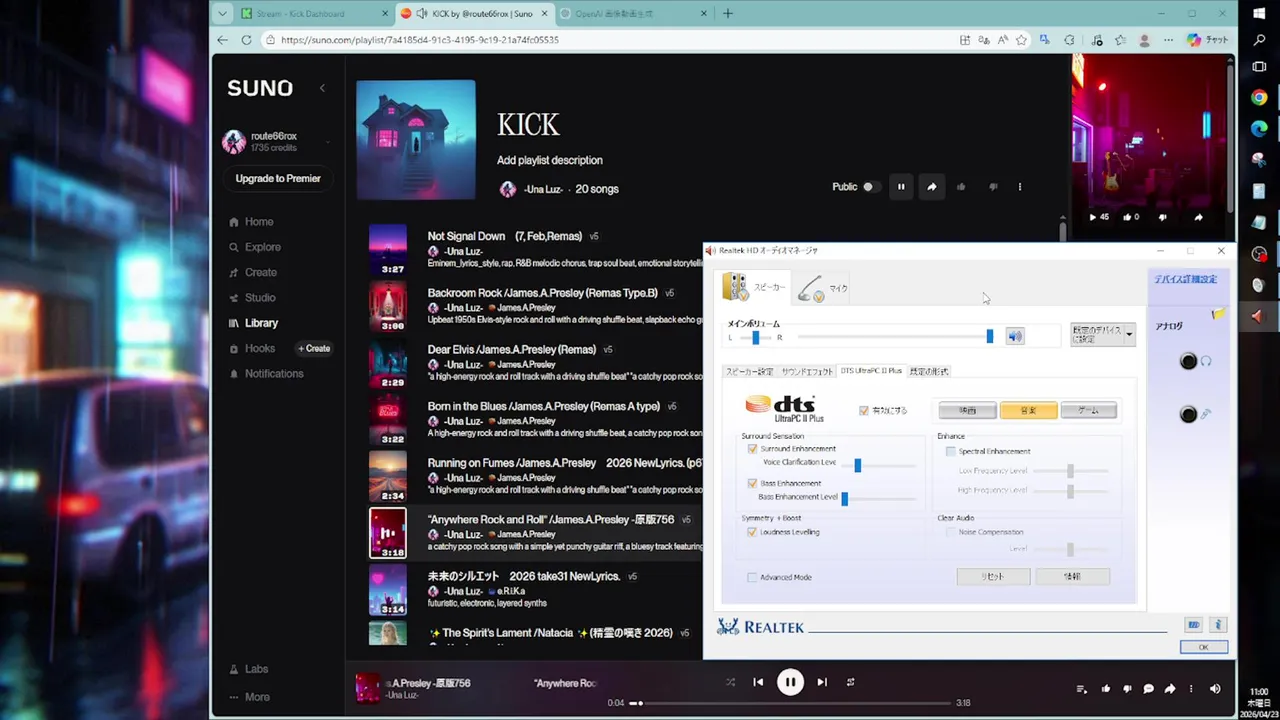Screen dimensions: 1280x720
Task: Toggle Bass Enhancement checkbox
Action: coord(752,483)
